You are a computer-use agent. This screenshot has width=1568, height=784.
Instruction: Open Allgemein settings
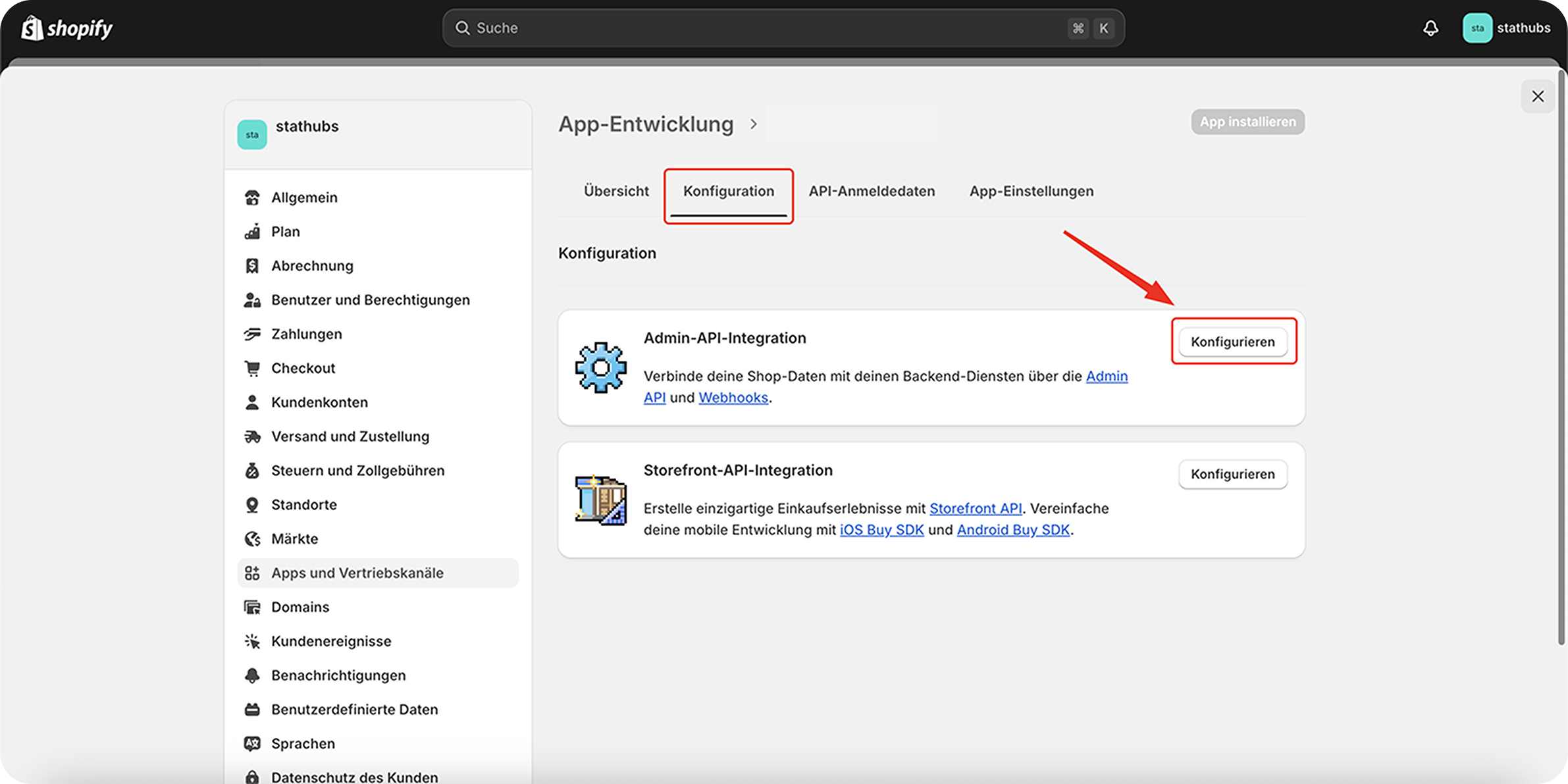click(378, 197)
